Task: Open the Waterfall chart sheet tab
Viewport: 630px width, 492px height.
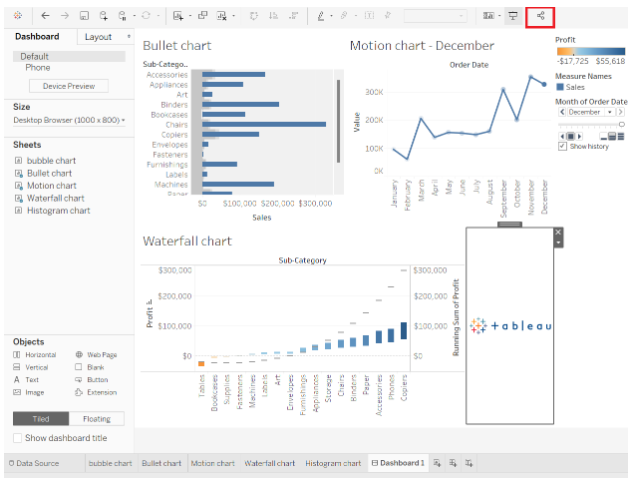Action: tap(269, 463)
